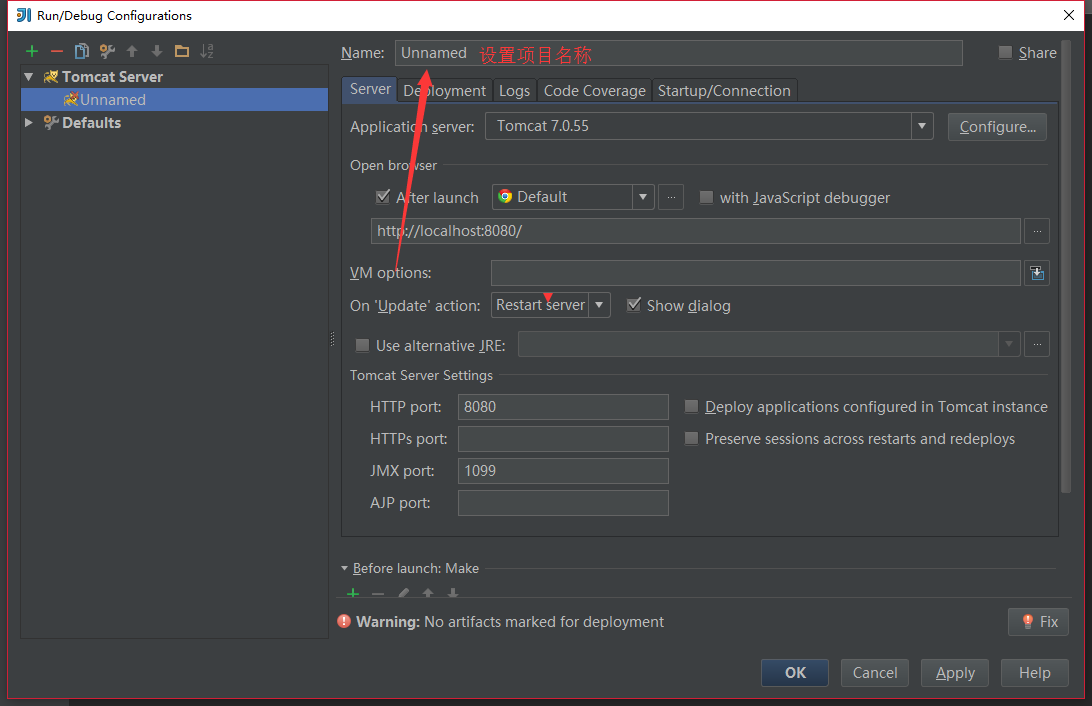Viewport: 1092px width, 706px height.
Task: Confirm with the OK button
Action: [795, 673]
